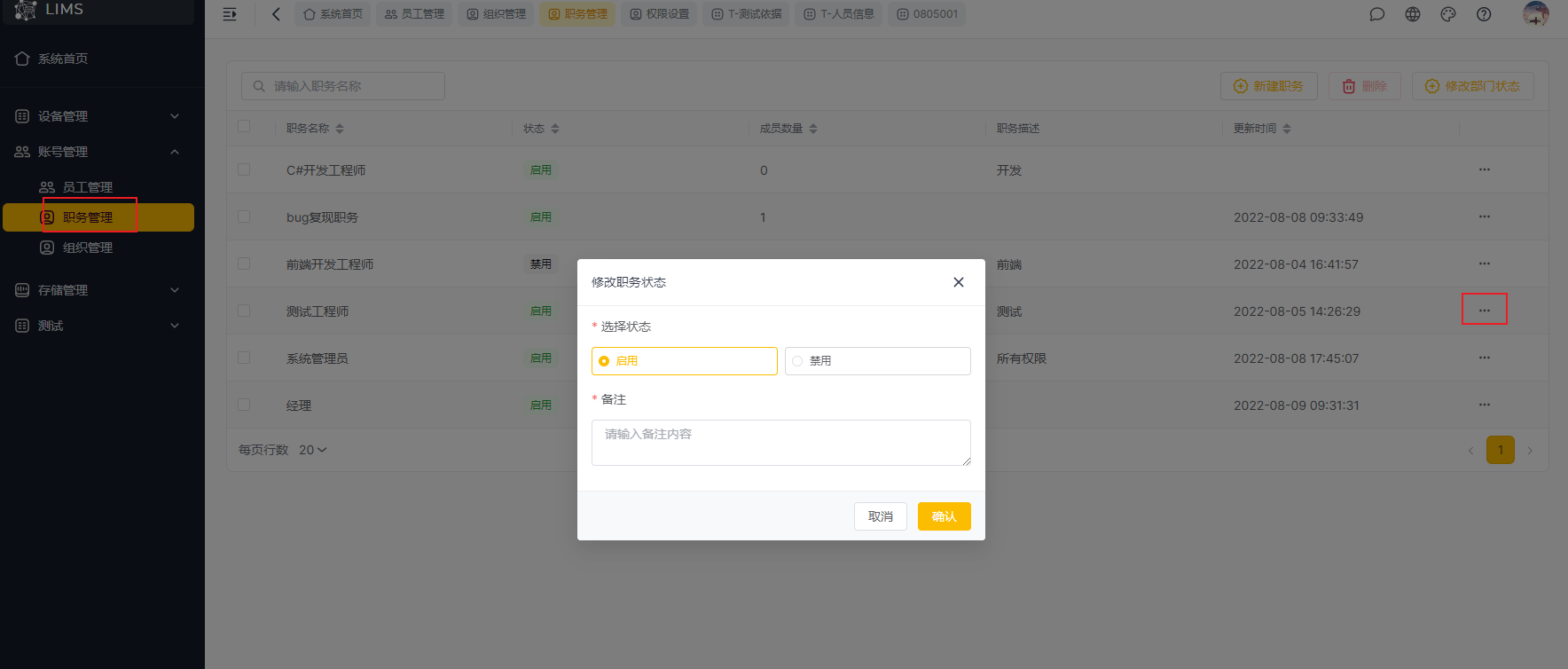Click the 所有权限 description cell
The height and width of the screenshot is (669, 1568).
point(1022,358)
